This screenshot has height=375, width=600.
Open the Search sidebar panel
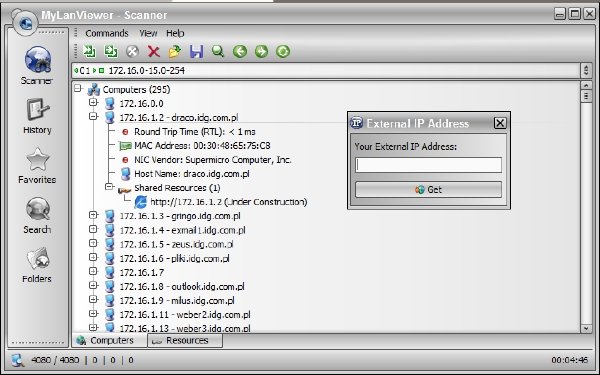coord(37,215)
